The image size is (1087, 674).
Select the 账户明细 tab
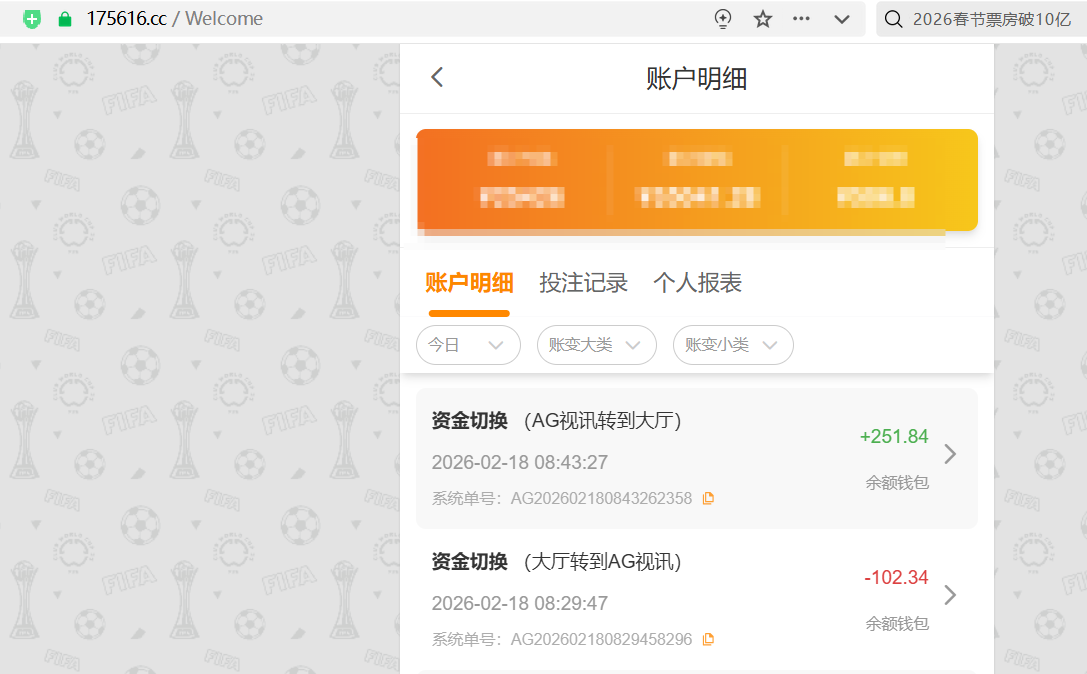click(469, 283)
